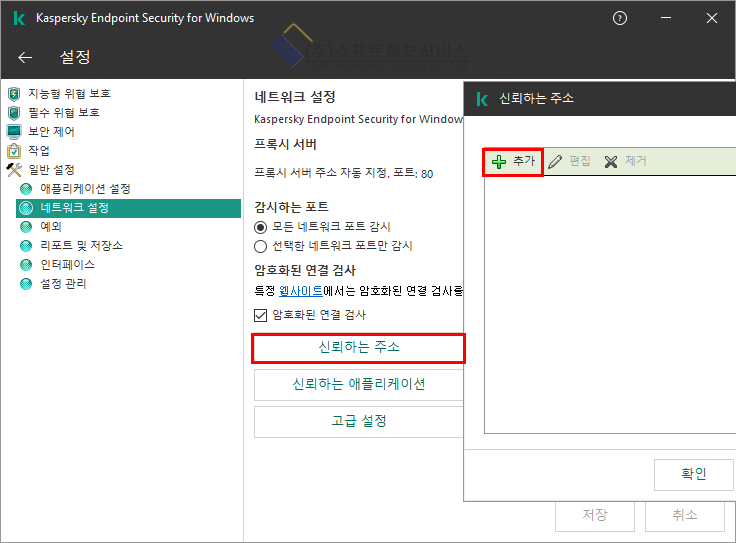Screen dimensions: 736x543
Task: Click the 암호화된 연결 검사 heading
Action: coord(305,270)
